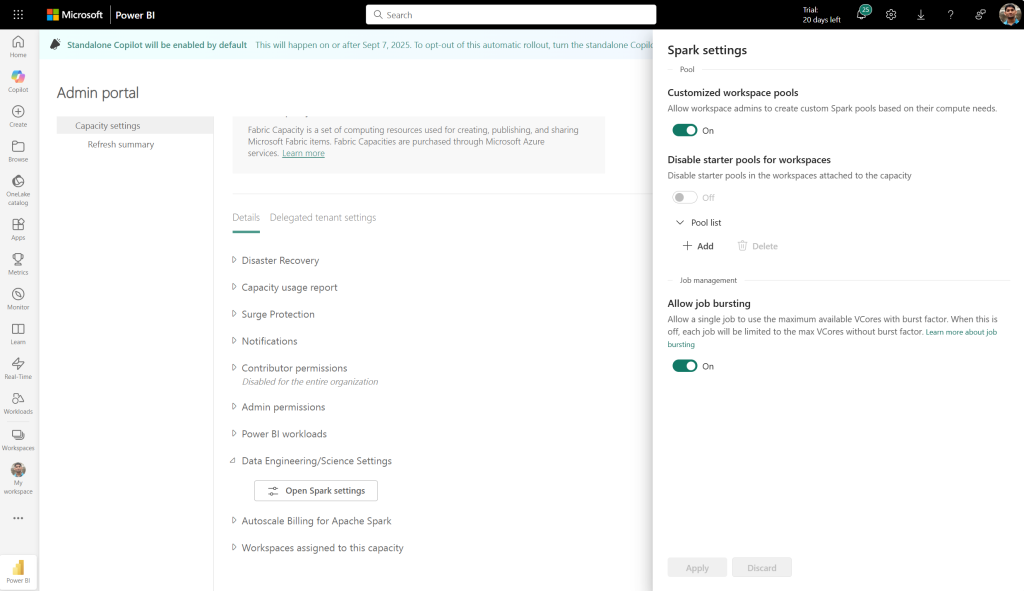Open the OneLake catalog in sidebar
The width and height of the screenshot is (1024, 591).
(x=18, y=186)
